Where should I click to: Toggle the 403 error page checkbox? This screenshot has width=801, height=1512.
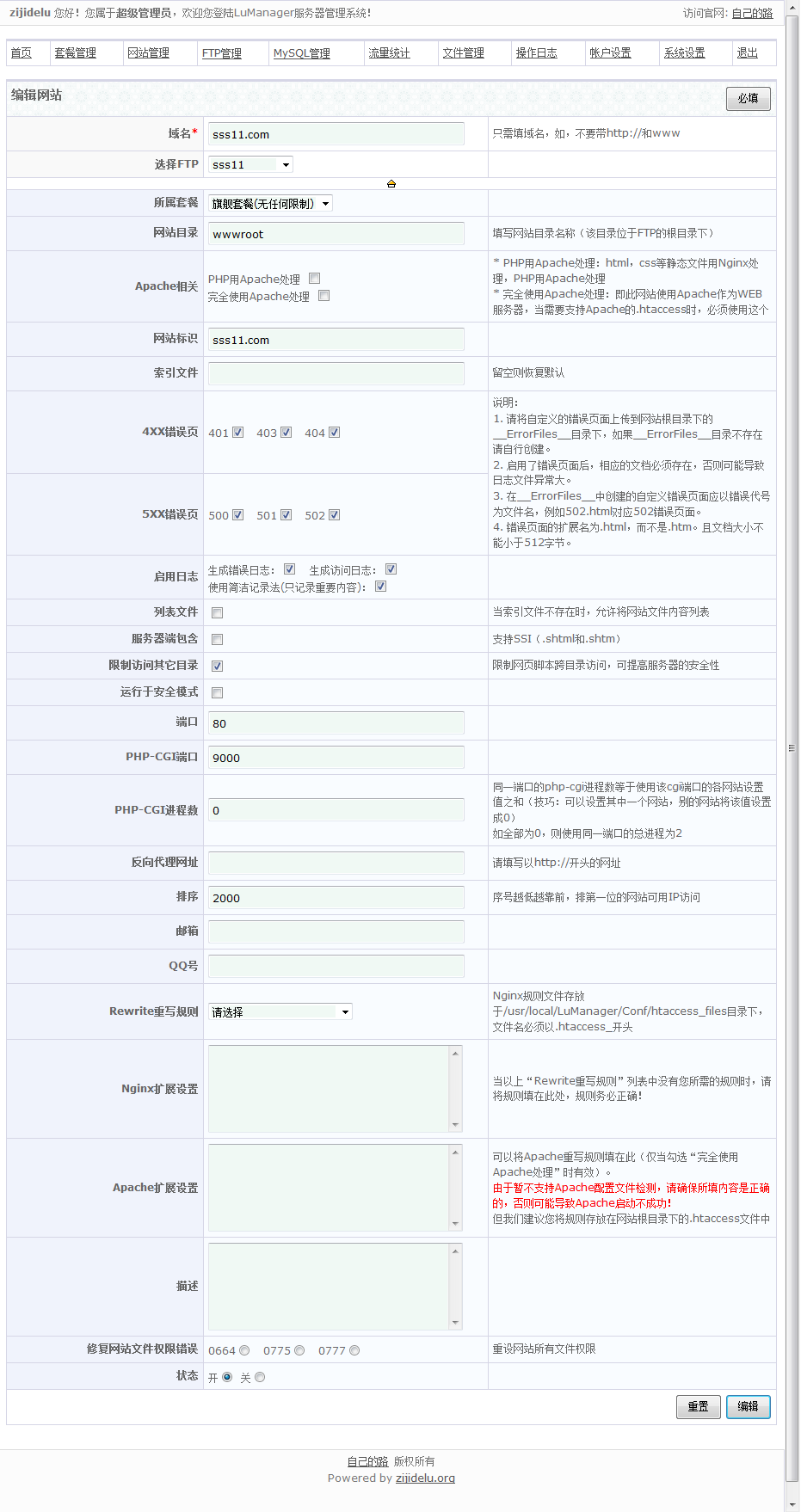pos(287,433)
